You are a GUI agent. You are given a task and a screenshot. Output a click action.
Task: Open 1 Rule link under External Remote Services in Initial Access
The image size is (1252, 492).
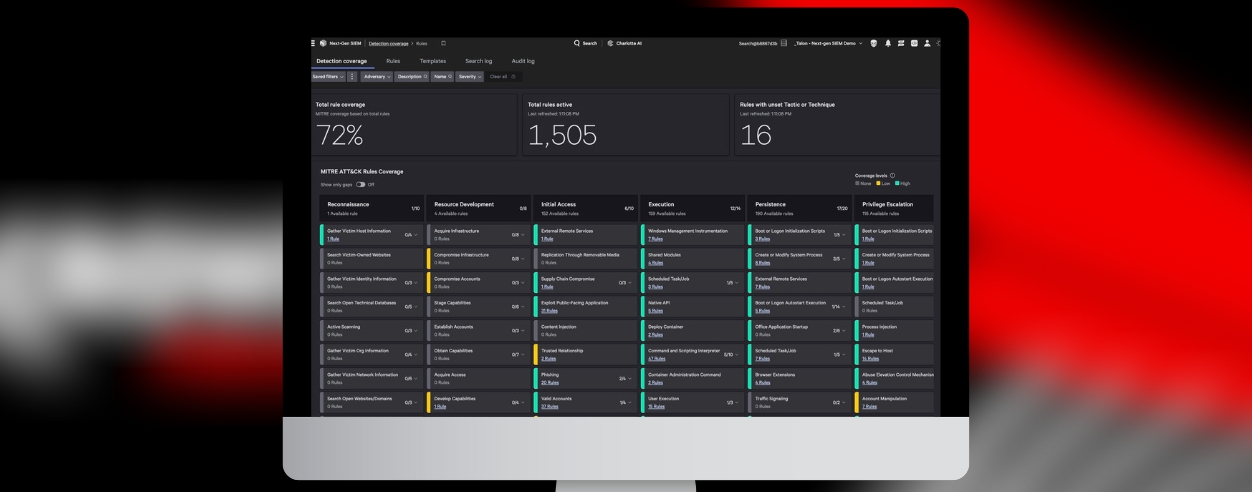tap(547, 239)
